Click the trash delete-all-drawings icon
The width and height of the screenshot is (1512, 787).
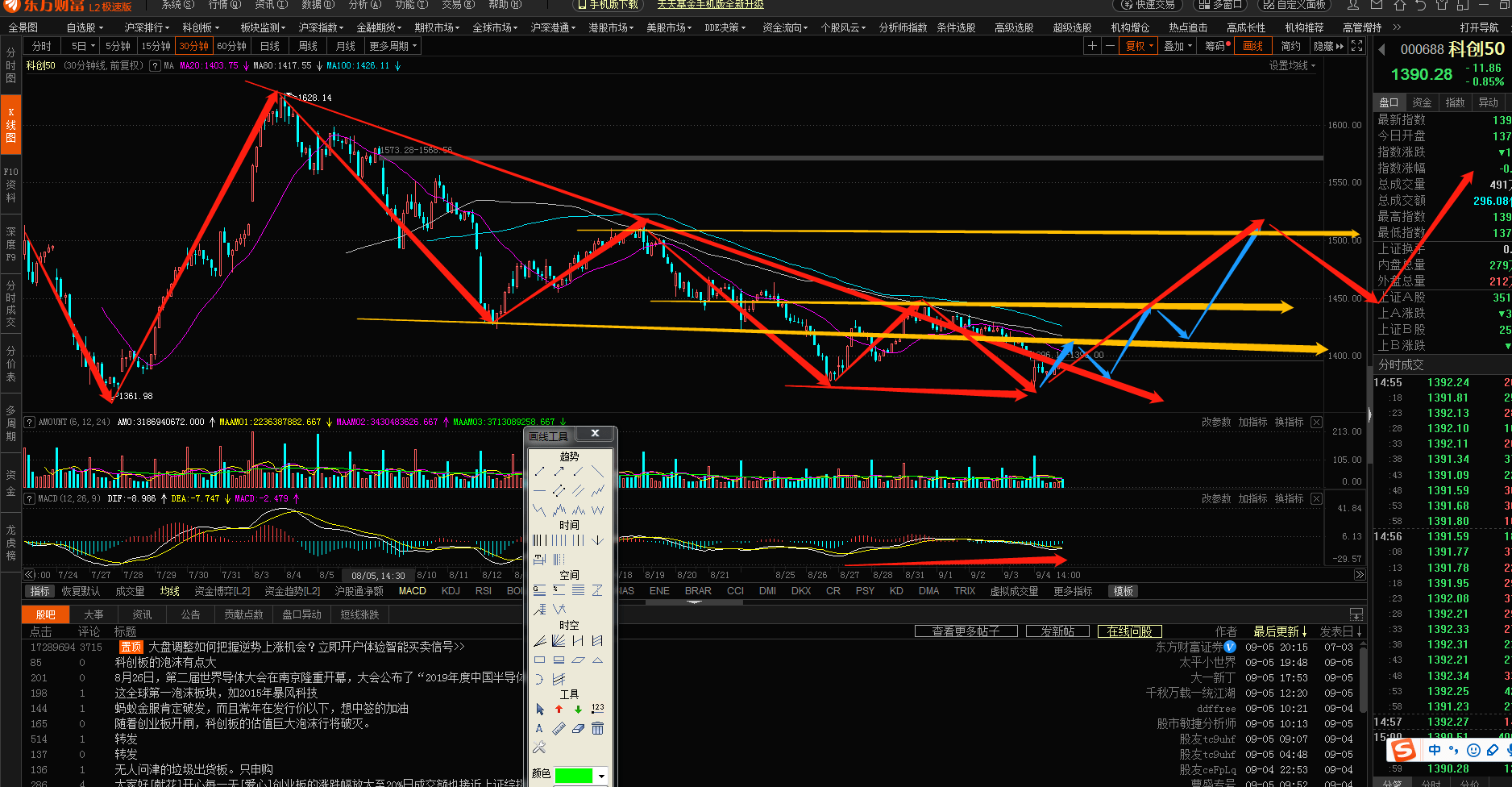(597, 728)
